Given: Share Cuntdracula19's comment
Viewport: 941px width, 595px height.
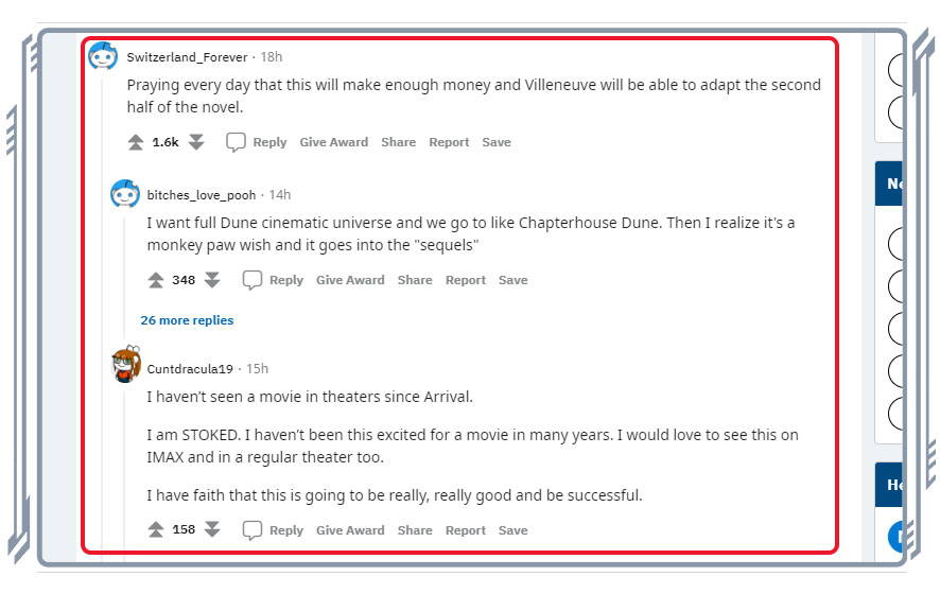Looking at the screenshot, I should [414, 531].
